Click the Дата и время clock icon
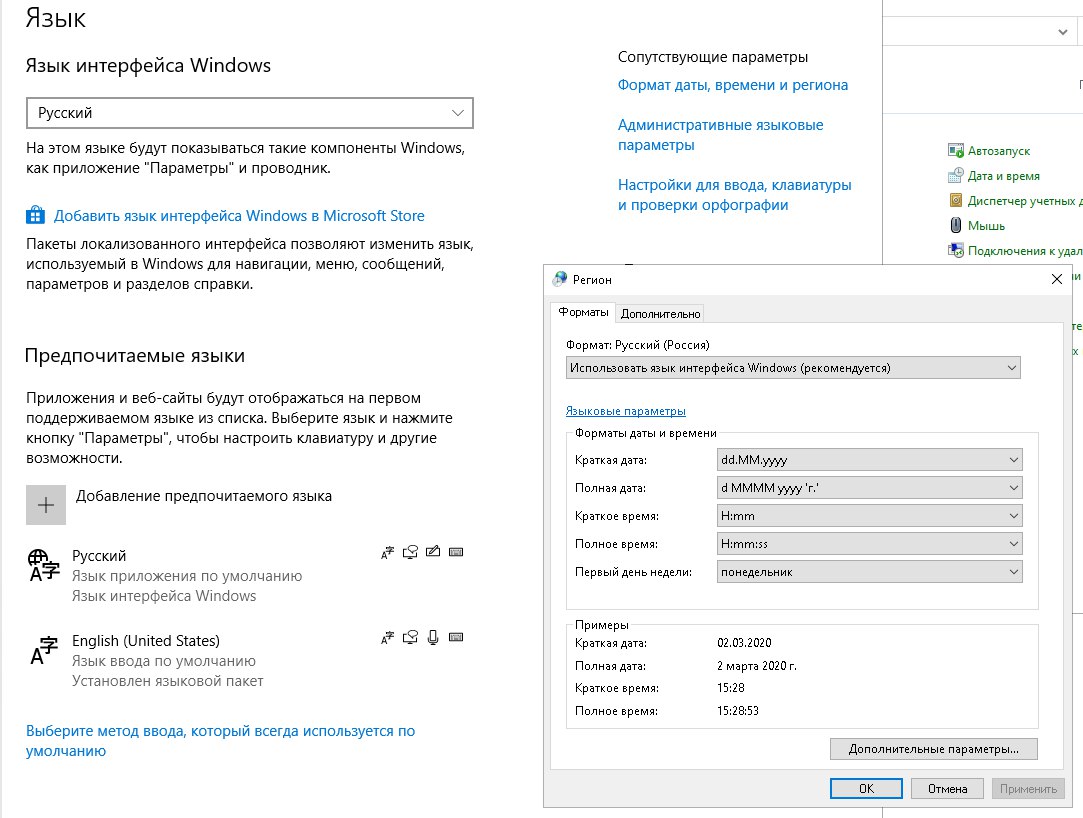The width and height of the screenshot is (1083, 818). (x=956, y=175)
